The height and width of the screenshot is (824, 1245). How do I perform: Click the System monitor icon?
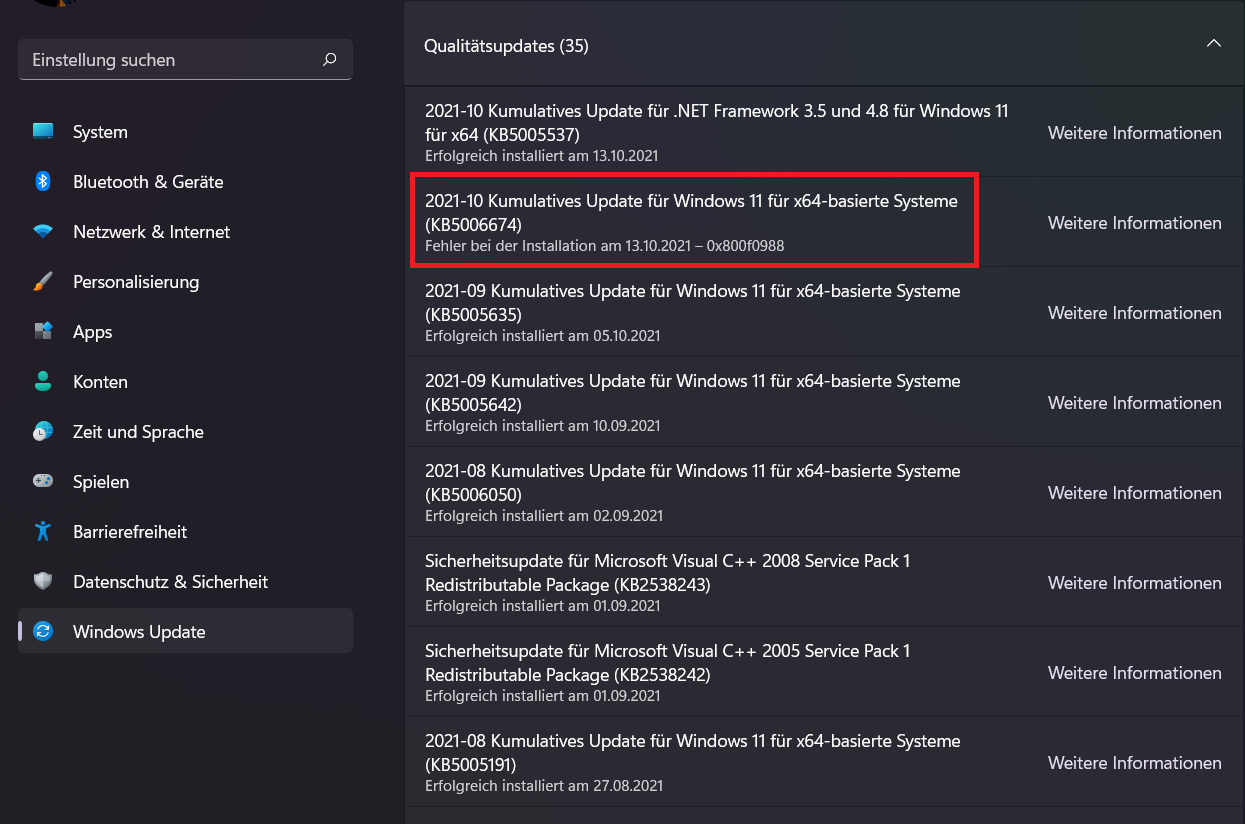pyautogui.click(x=43, y=132)
